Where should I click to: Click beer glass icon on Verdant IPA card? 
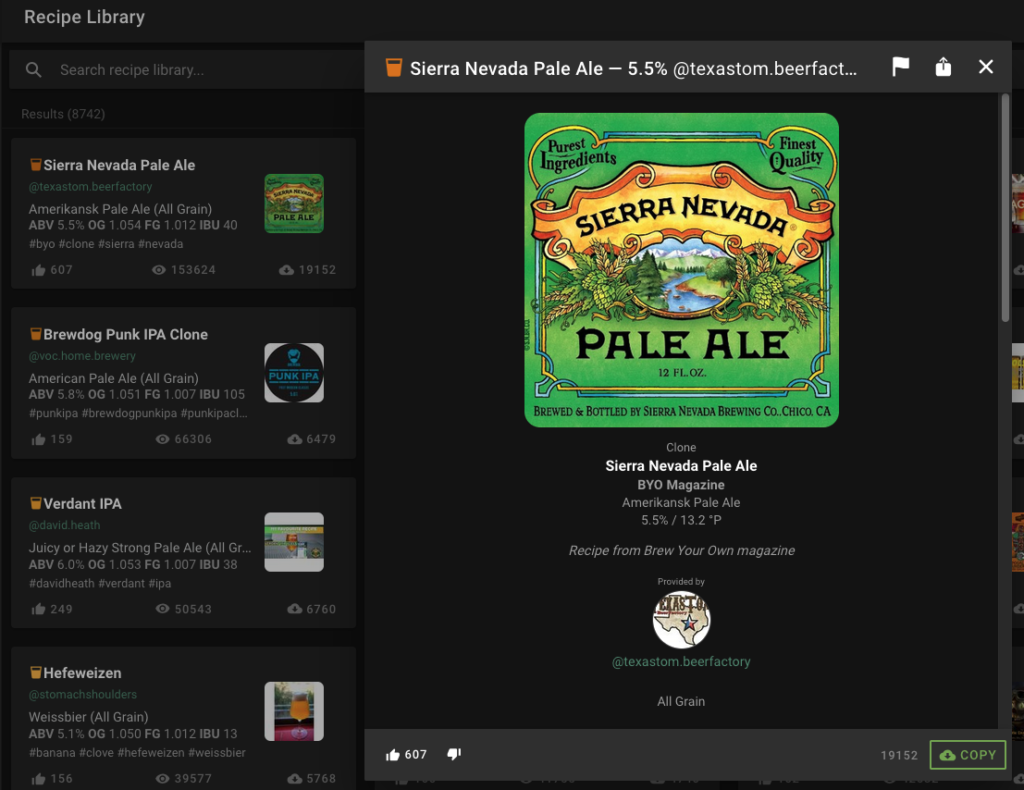coord(36,503)
